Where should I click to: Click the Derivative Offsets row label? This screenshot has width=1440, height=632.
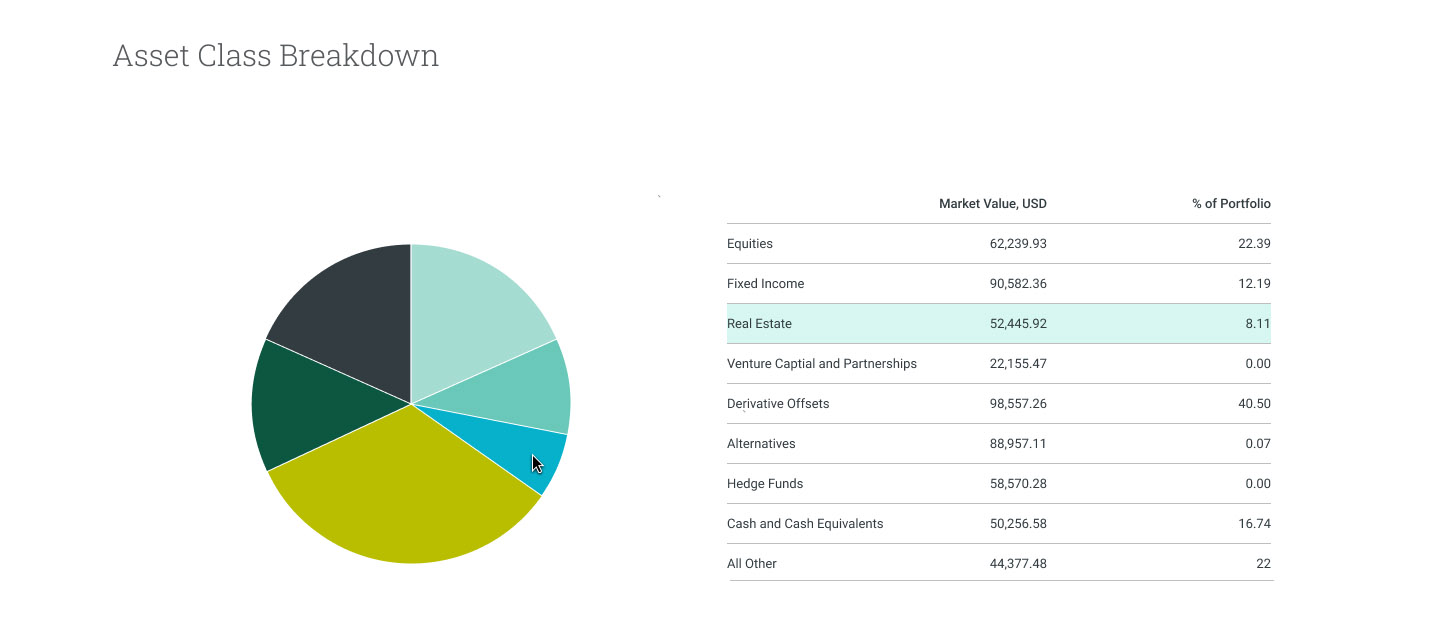[x=778, y=404]
